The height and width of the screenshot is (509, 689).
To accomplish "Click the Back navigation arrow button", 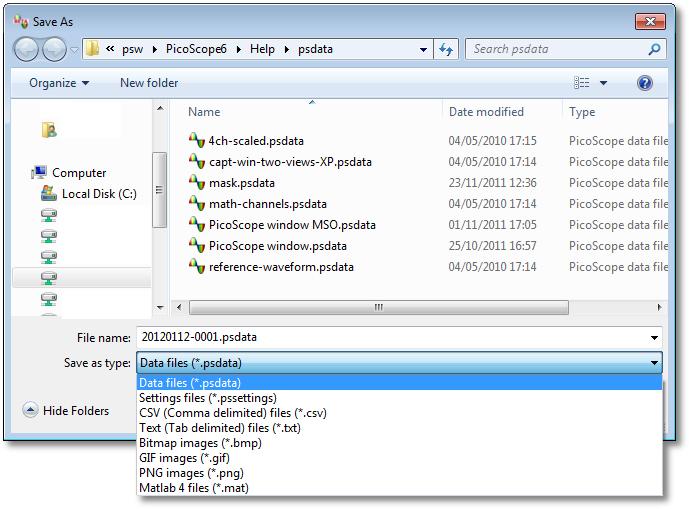I will (26, 49).
